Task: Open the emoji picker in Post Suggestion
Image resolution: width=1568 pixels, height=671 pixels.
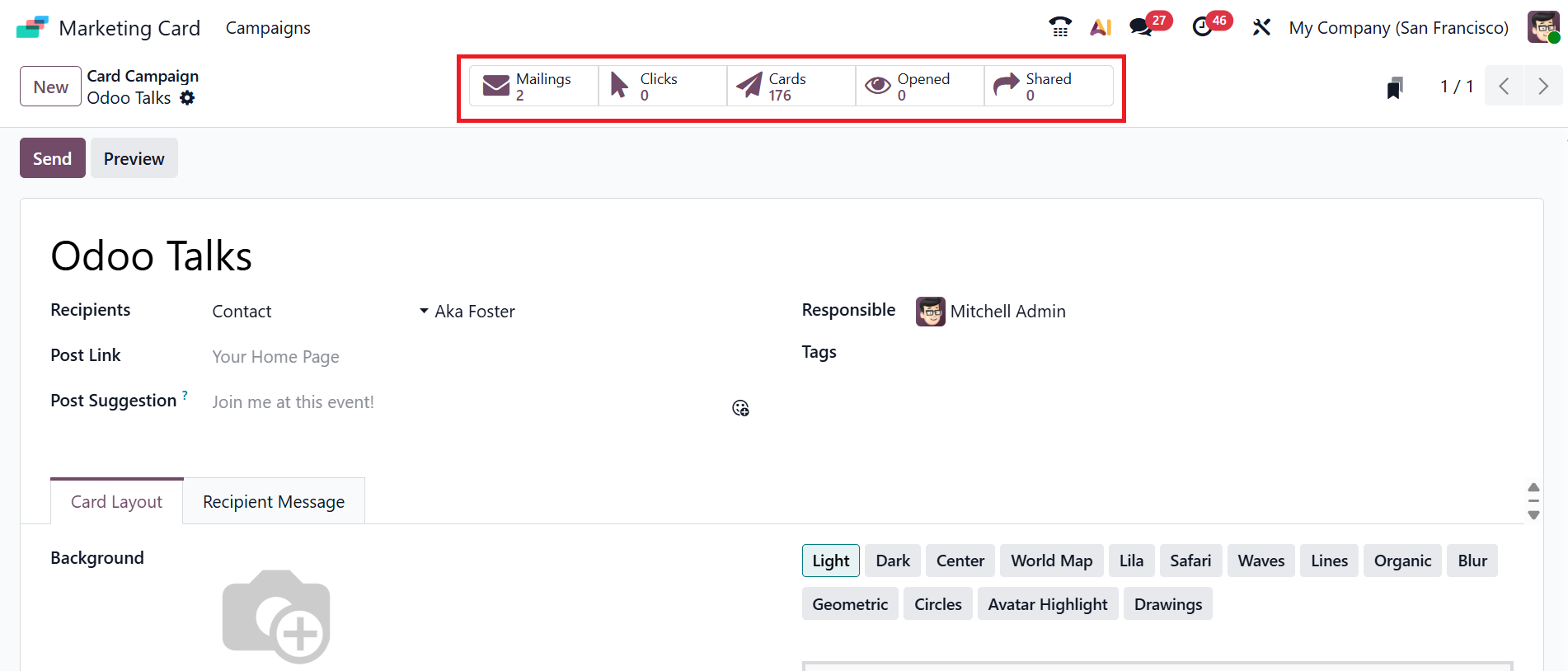Action: [740, 408]
